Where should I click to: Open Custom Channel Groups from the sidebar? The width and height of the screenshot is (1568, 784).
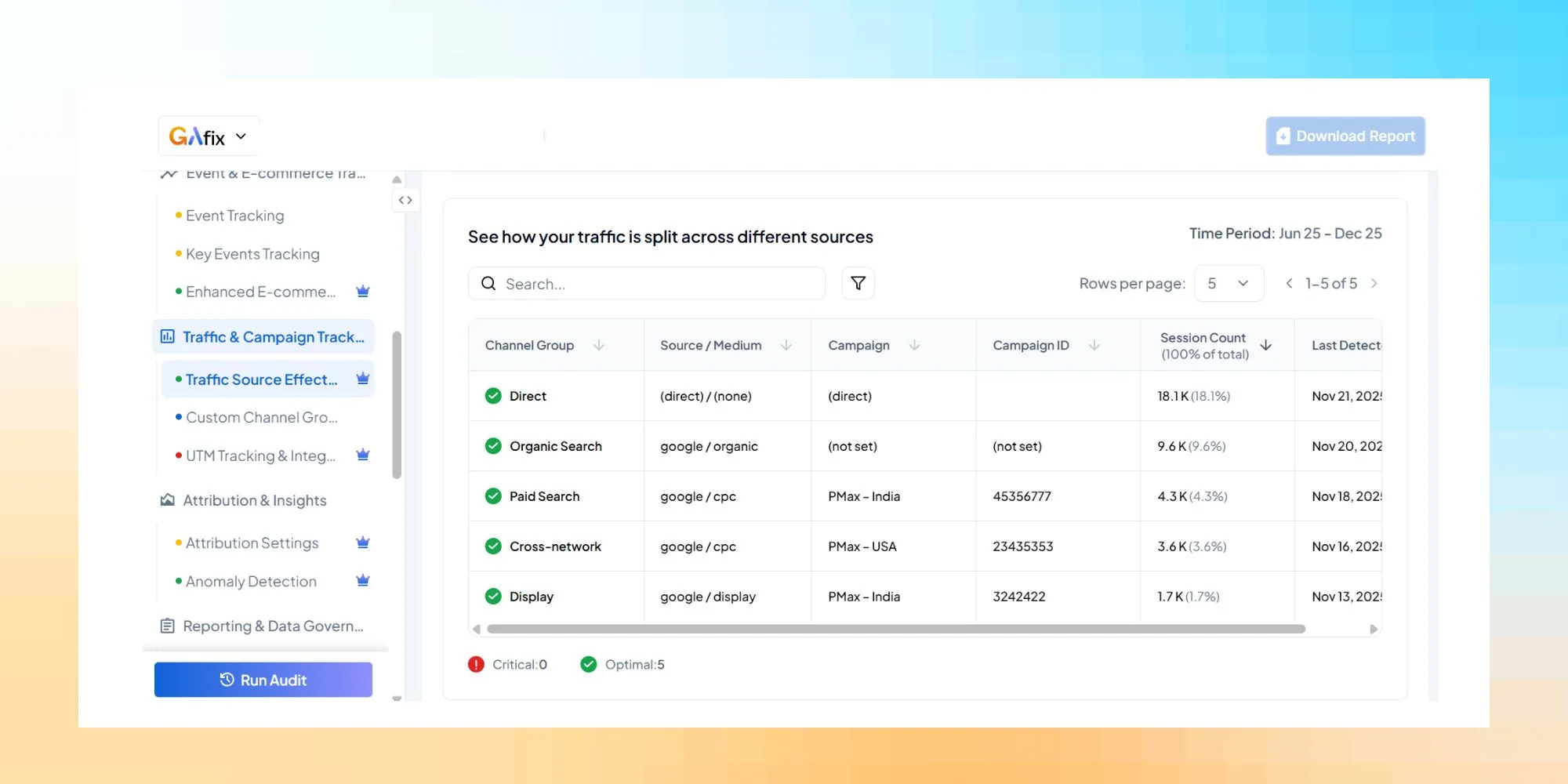(261, 417)
